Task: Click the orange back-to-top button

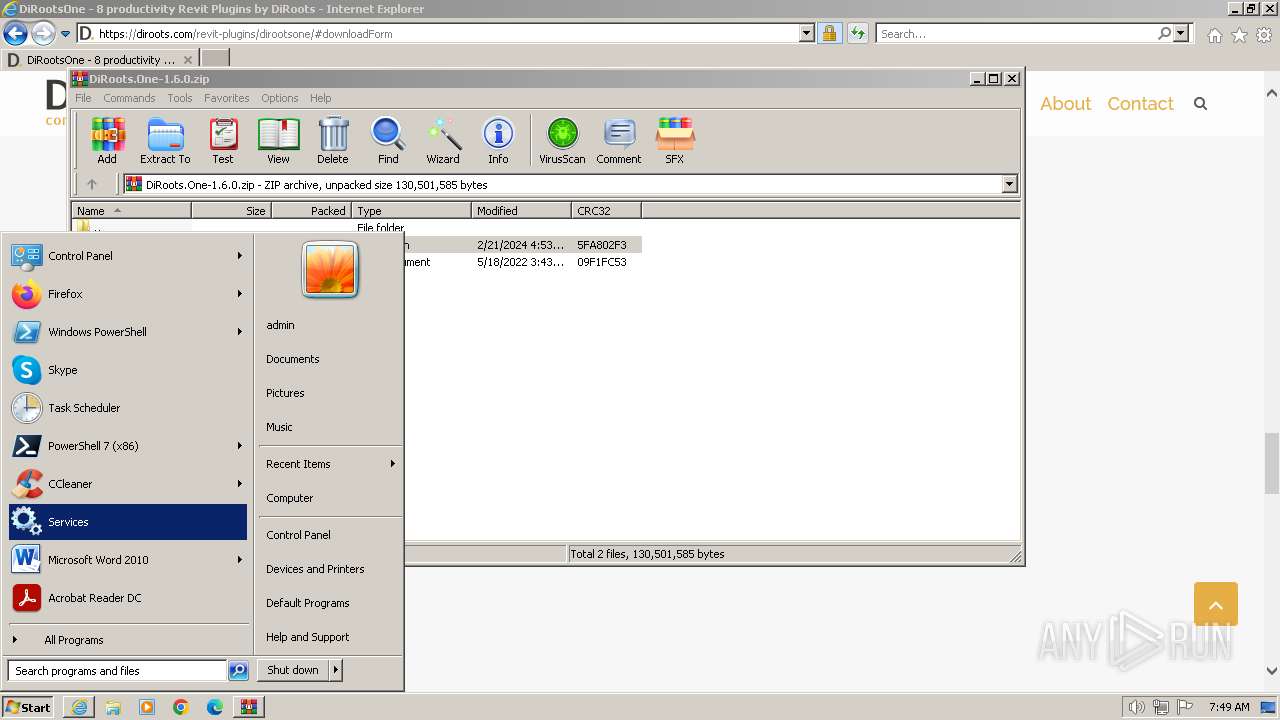Action: 1216,604
